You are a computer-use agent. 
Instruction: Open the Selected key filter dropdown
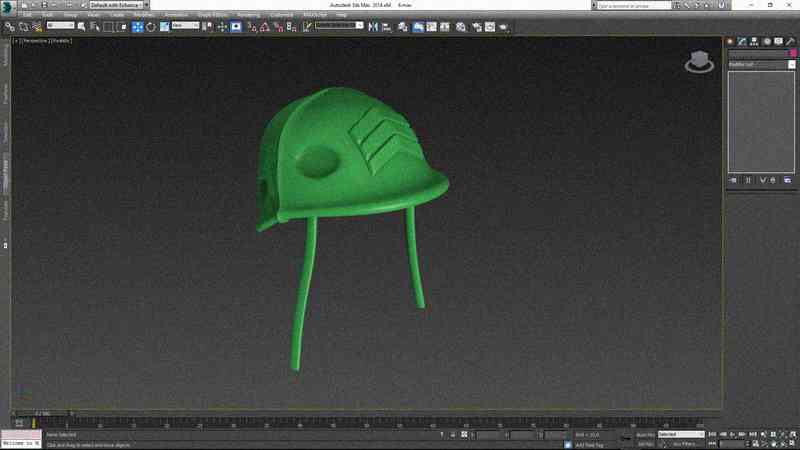(x=681, y=434)
